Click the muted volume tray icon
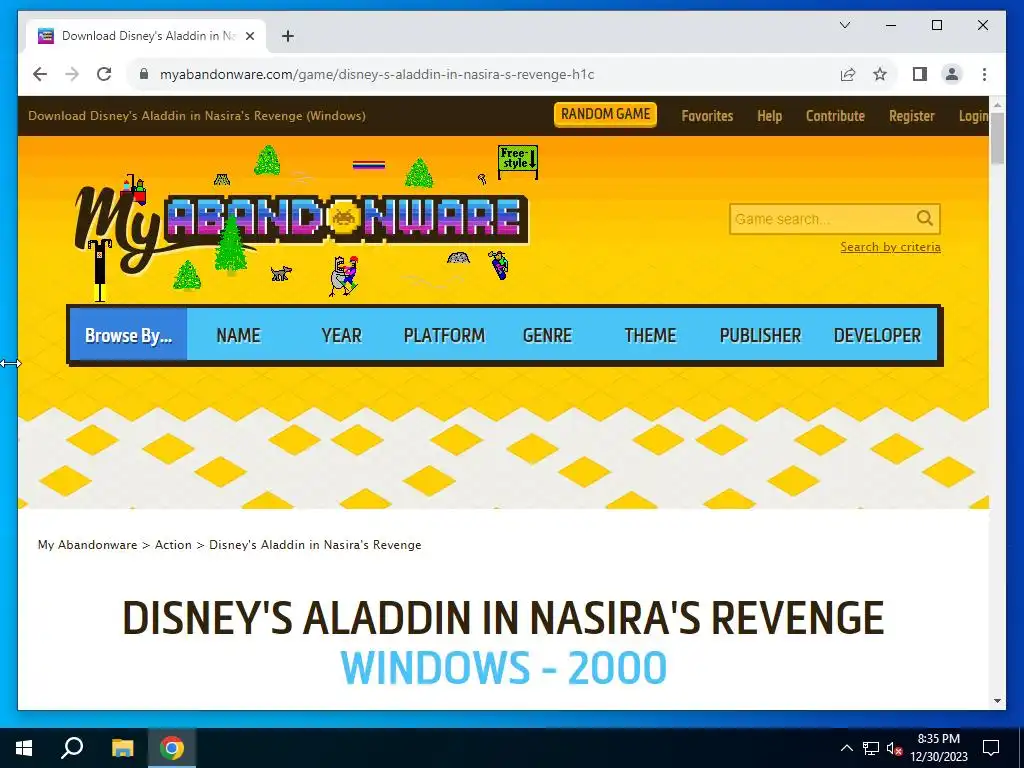 click(x=895, y=748)
